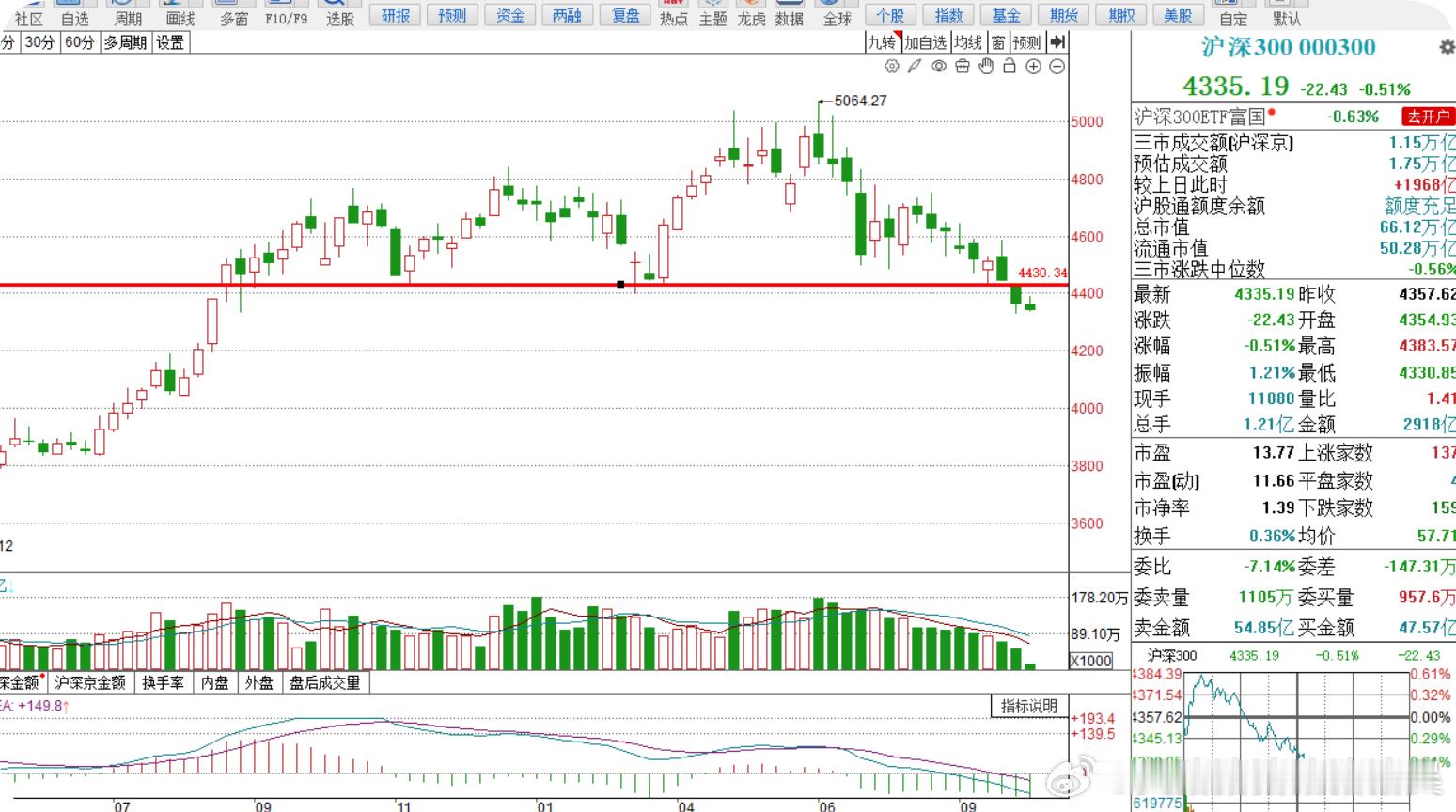
Task: Switch to 30分 period tab
Action: pos(39,42)
